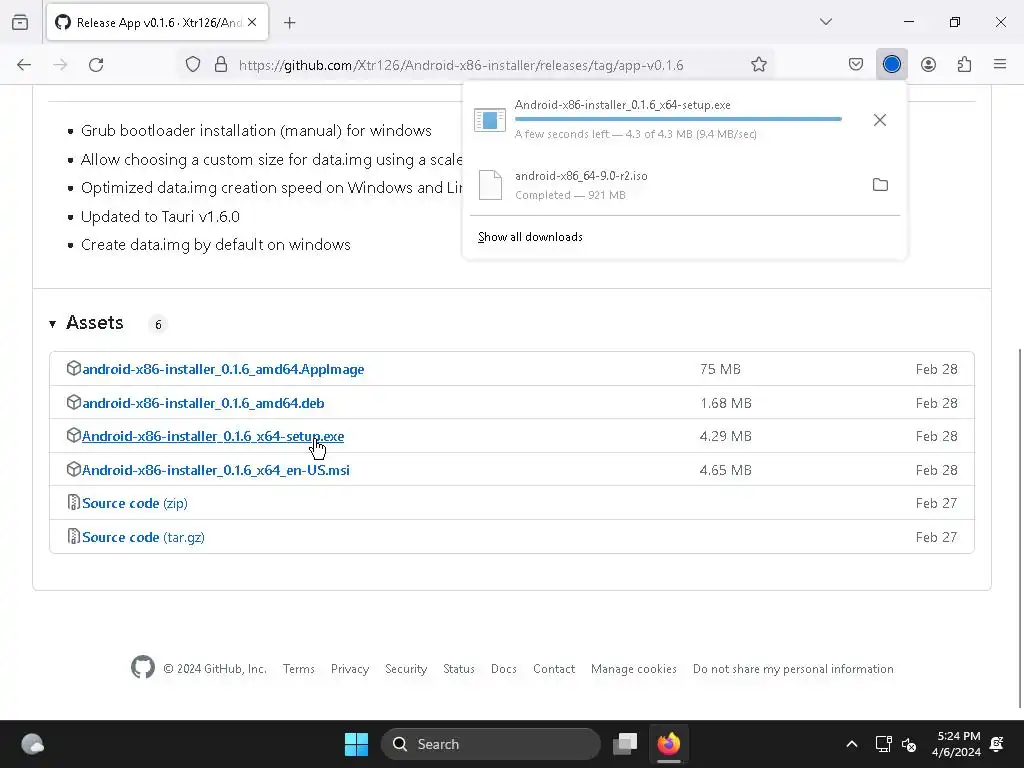Download android-x86-installer_0.1.6_amd64.deb

tap(203, 403)
